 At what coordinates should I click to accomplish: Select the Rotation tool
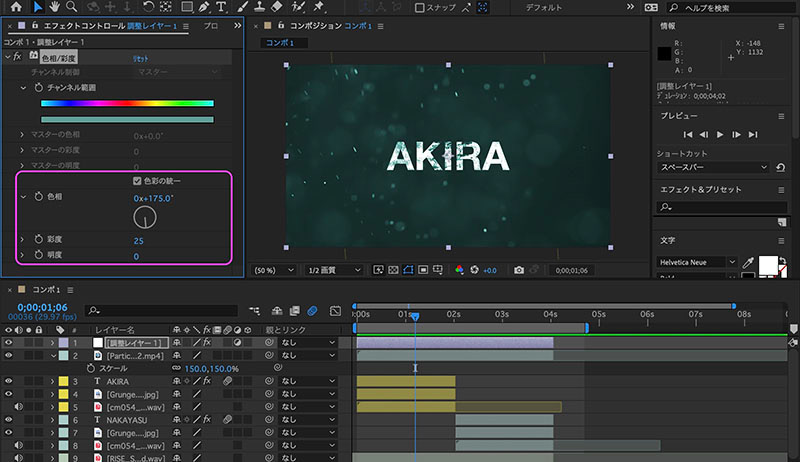coord(148,7)
